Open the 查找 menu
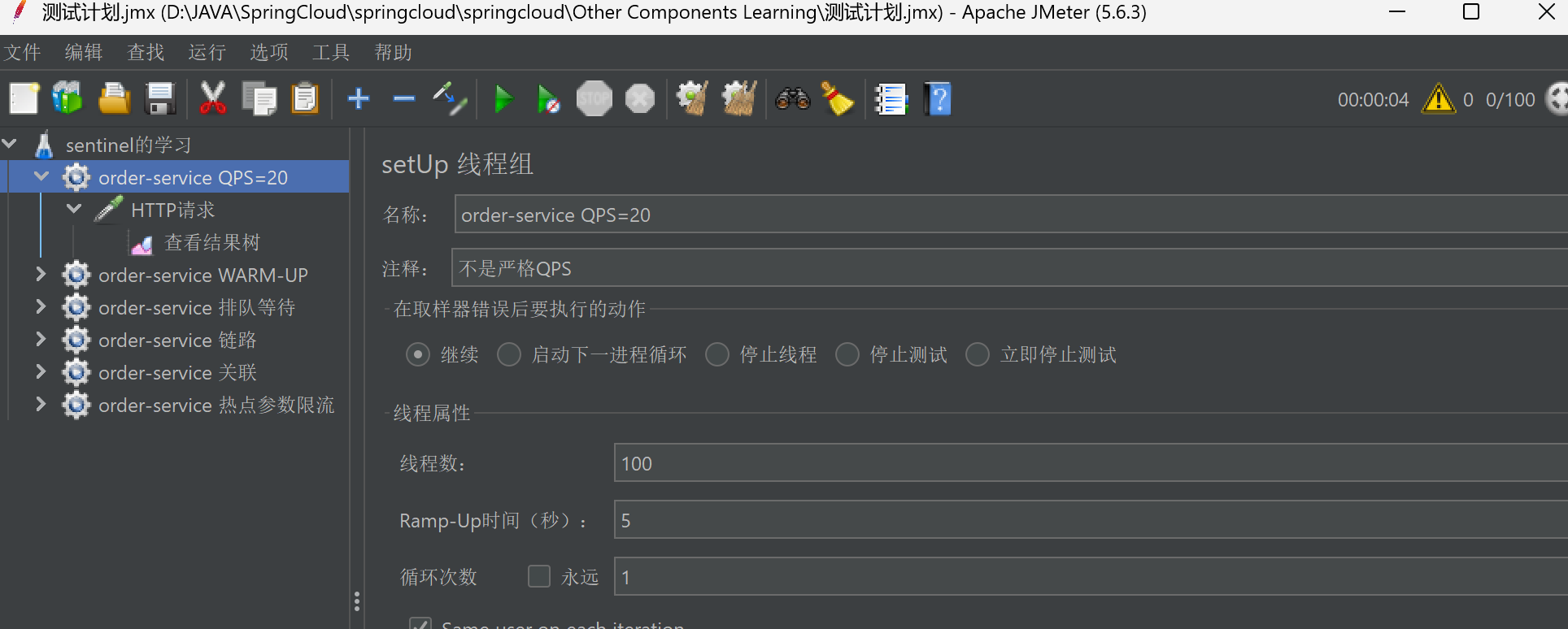The image size is (1568, 629). 146,52
